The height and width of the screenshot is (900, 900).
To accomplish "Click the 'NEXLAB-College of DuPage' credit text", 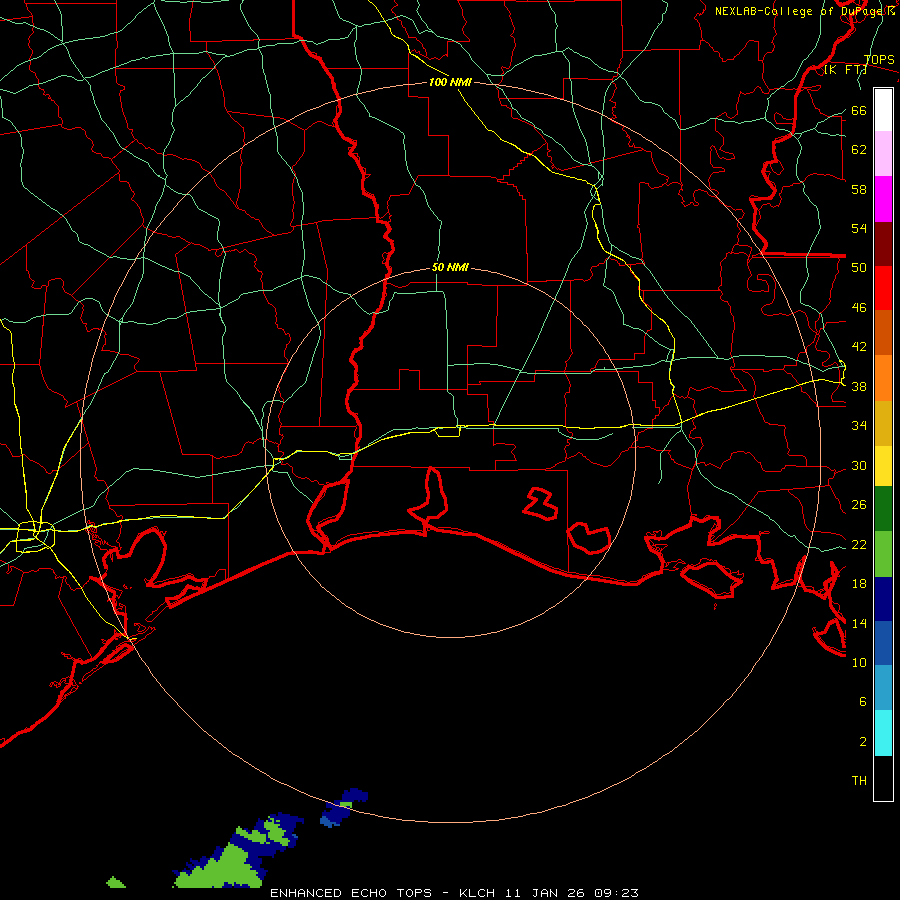I will coord(798,11).
